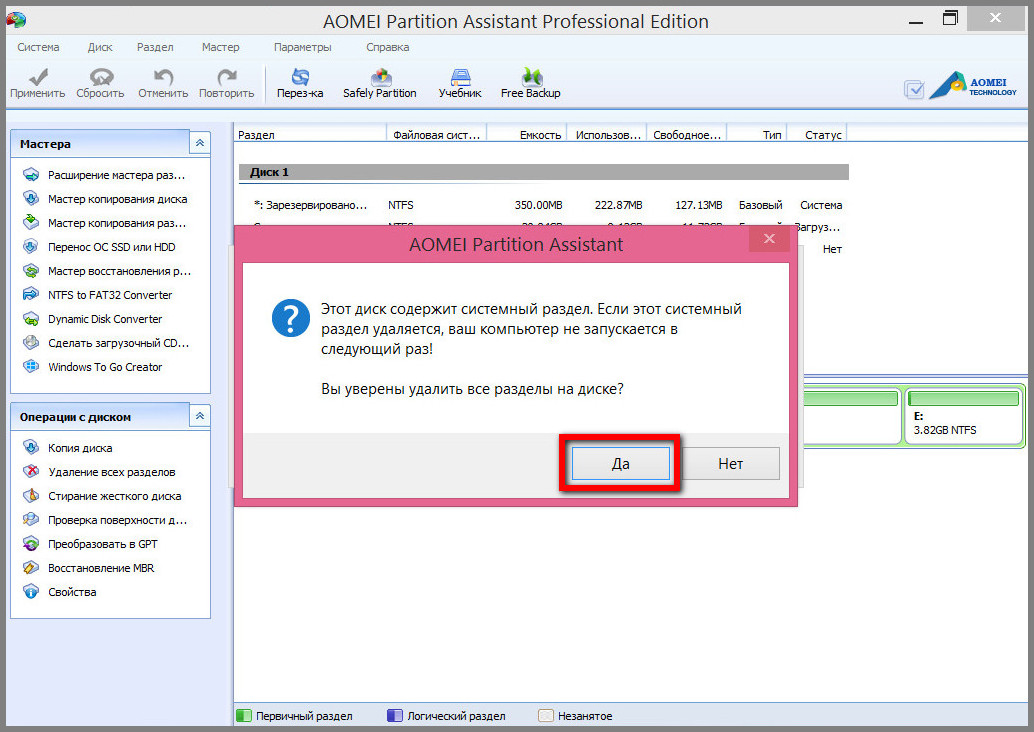Click the Раздел column header
Screen dimensions: 1034x732
point(310,135)
